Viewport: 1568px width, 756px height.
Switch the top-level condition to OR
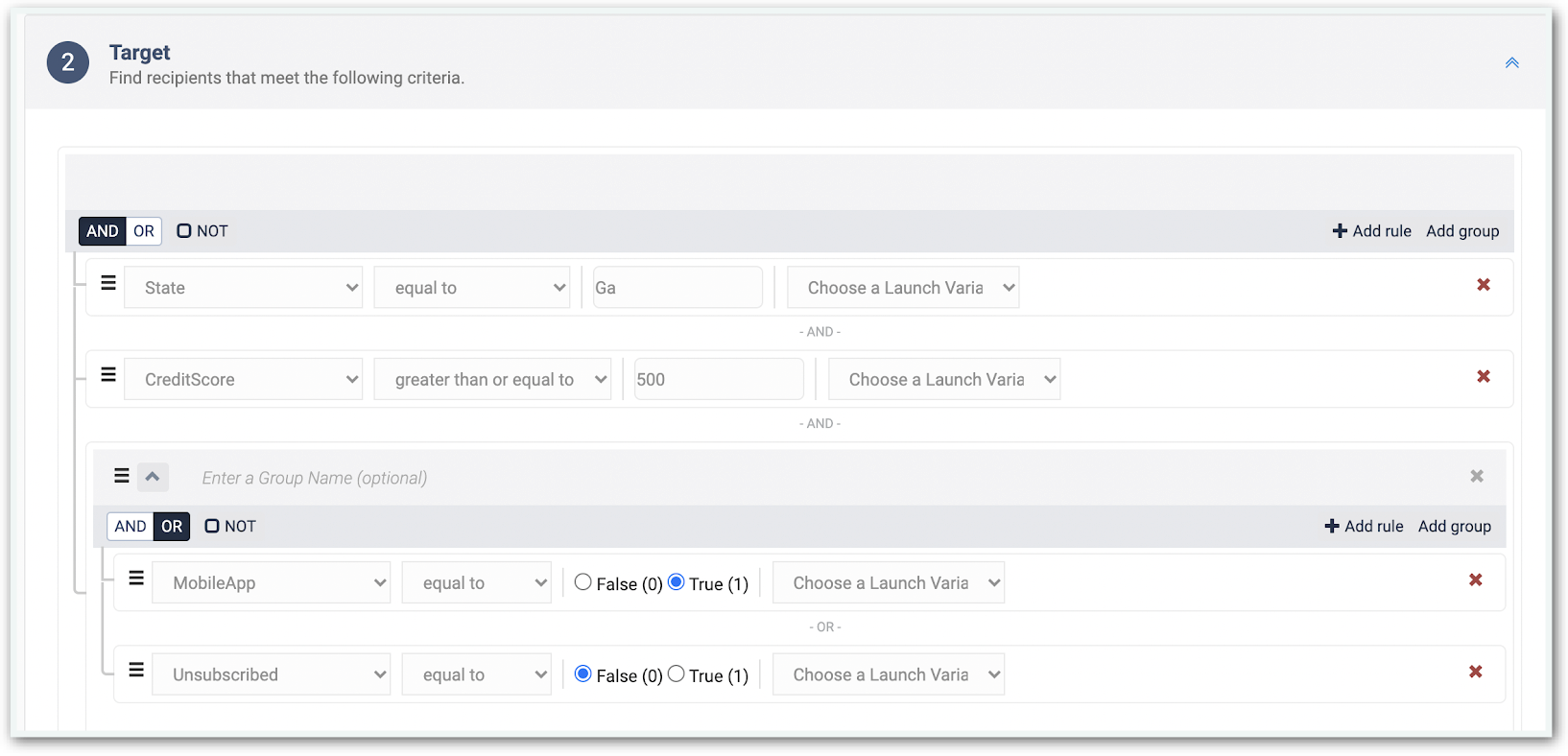pos(144,231)
